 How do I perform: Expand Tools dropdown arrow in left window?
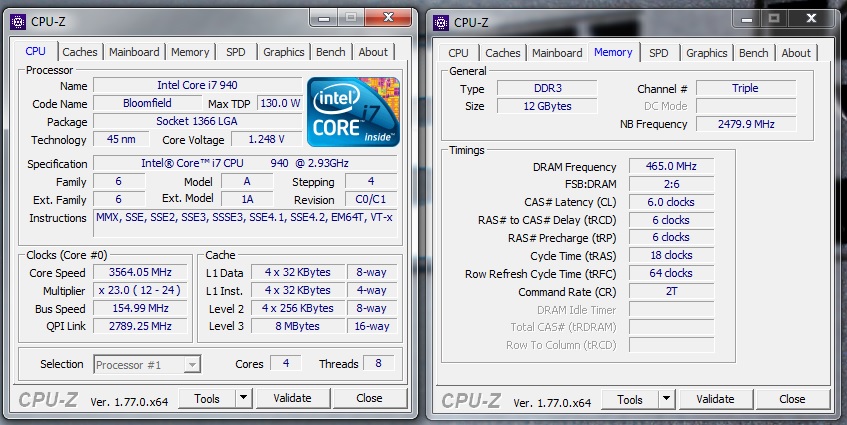point(244,399)
